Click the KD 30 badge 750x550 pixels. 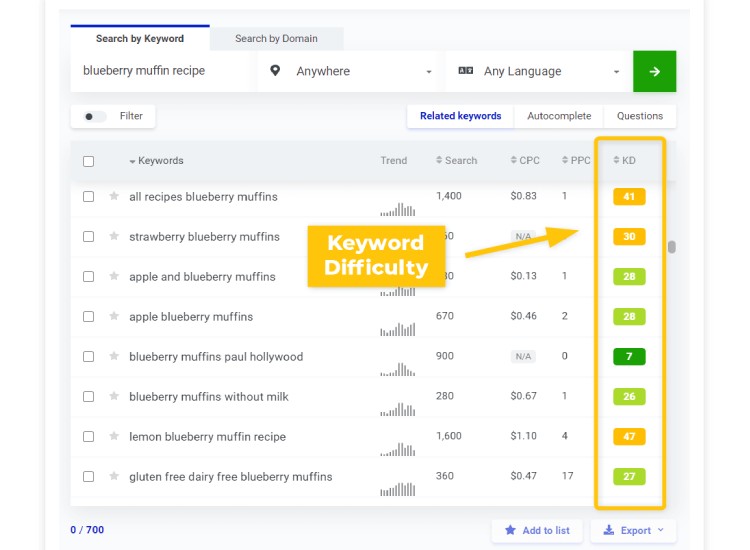point(629,236)
